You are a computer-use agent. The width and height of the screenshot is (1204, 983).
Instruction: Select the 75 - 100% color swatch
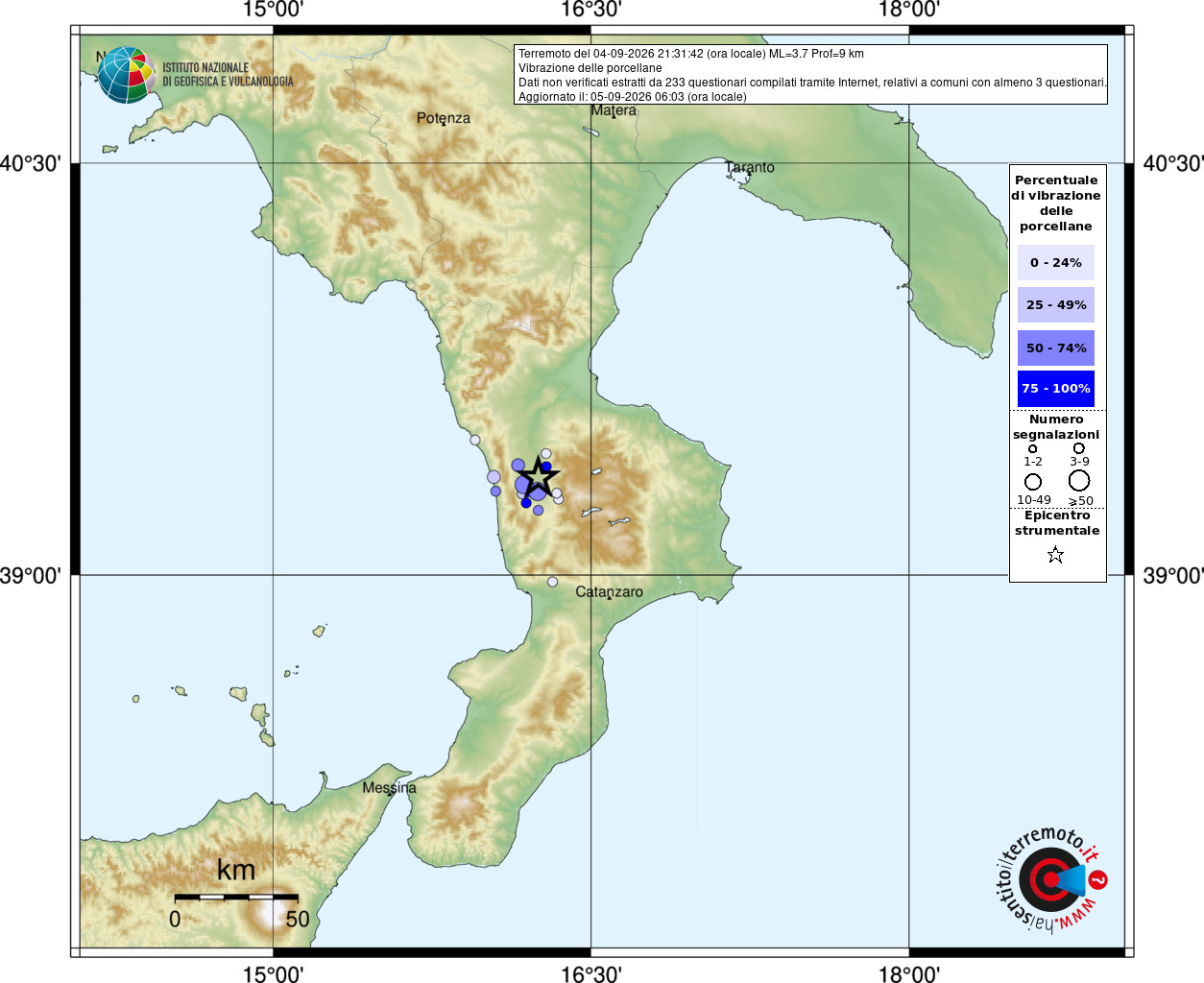[1056, 389]
